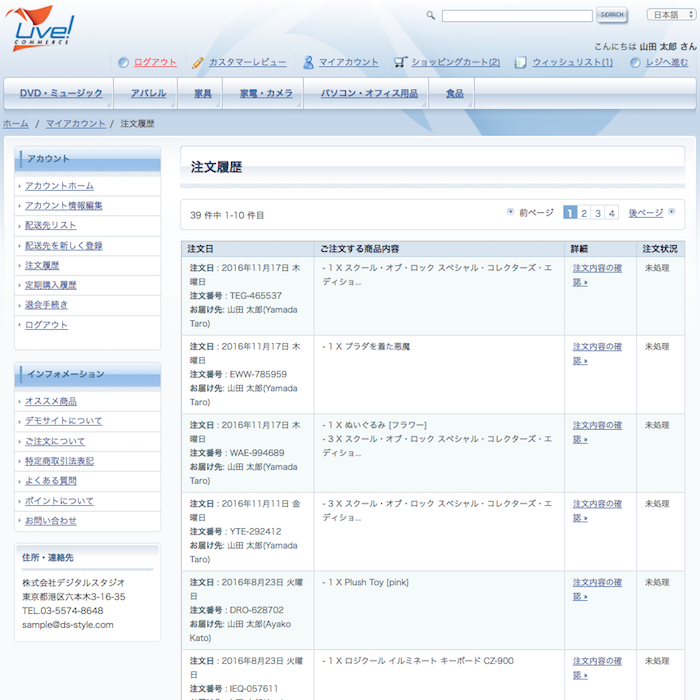700x700 pixels.
Task: Click the next page arrow icon after 後ページ
Action: coord(672,212)
